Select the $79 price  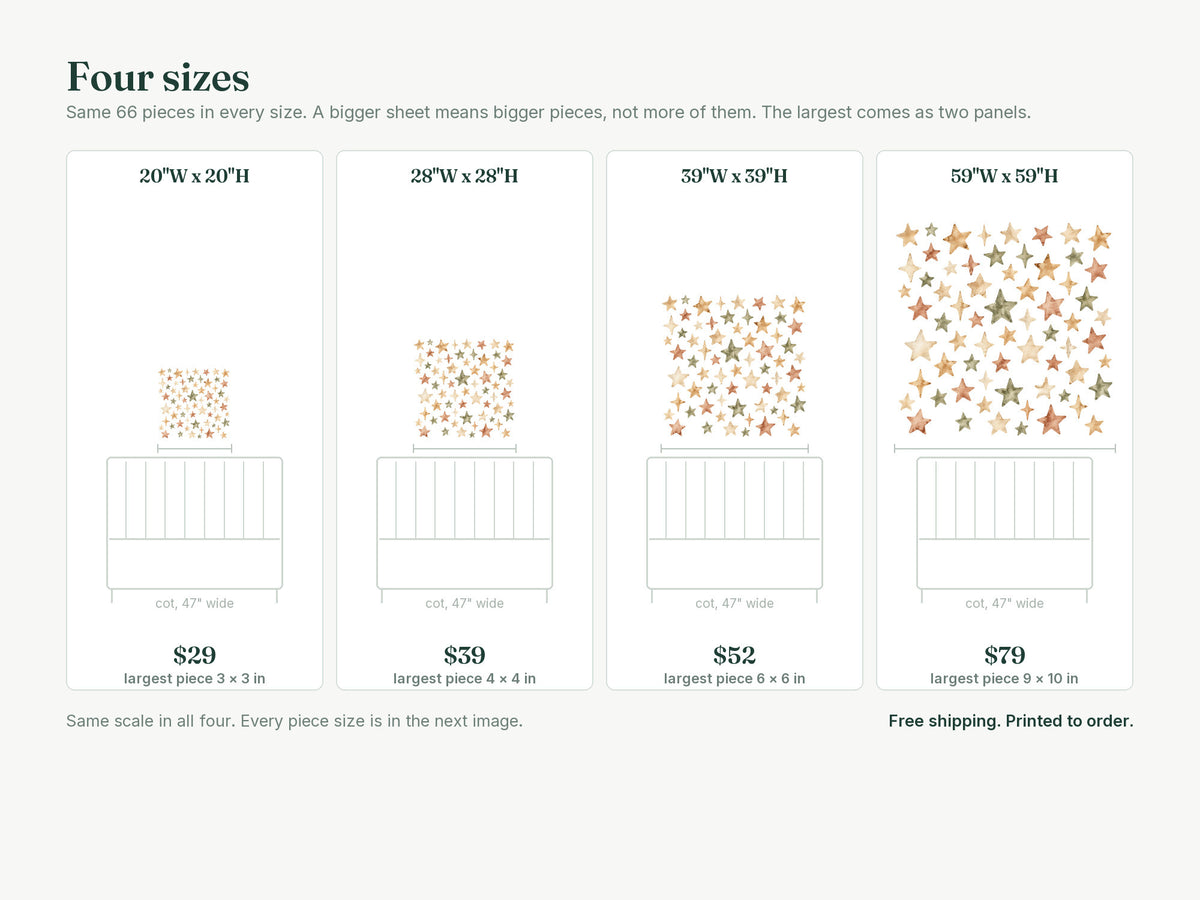[x=1004, y=656]
